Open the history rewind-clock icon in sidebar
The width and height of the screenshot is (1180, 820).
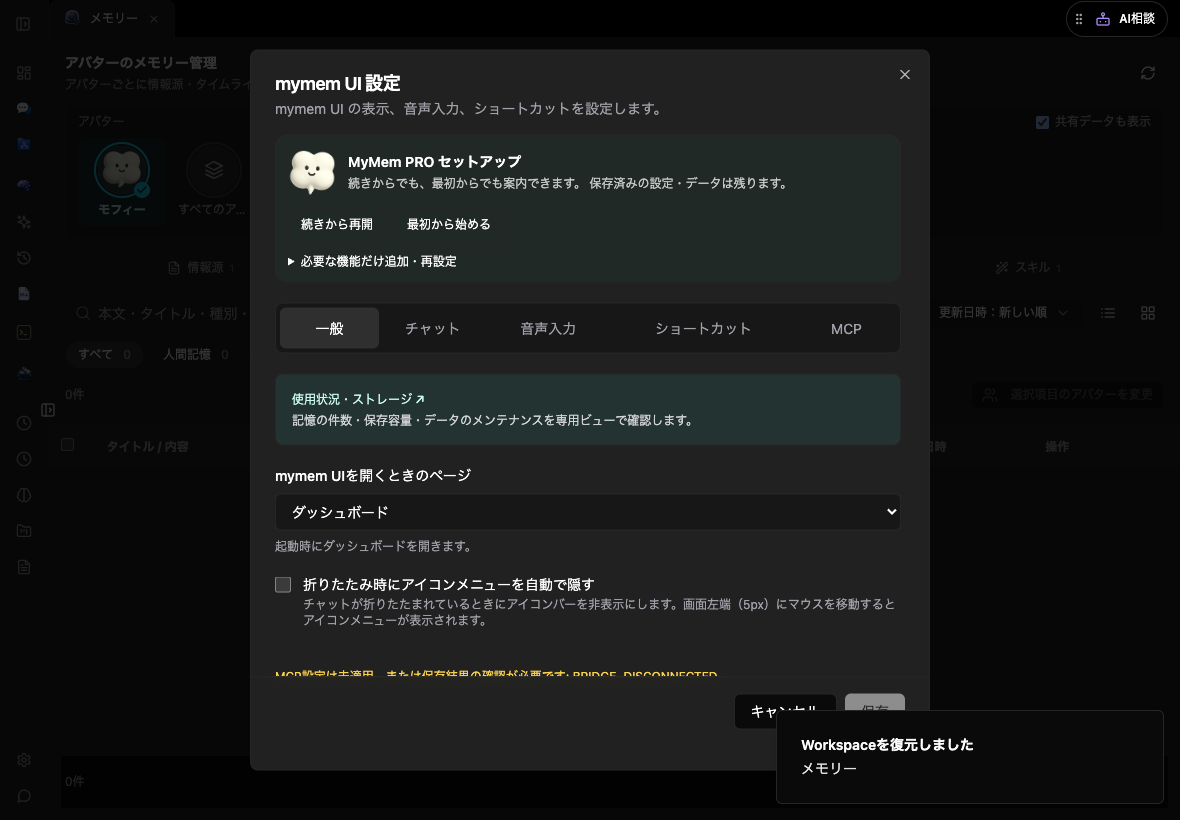click(x=24, y=258)
